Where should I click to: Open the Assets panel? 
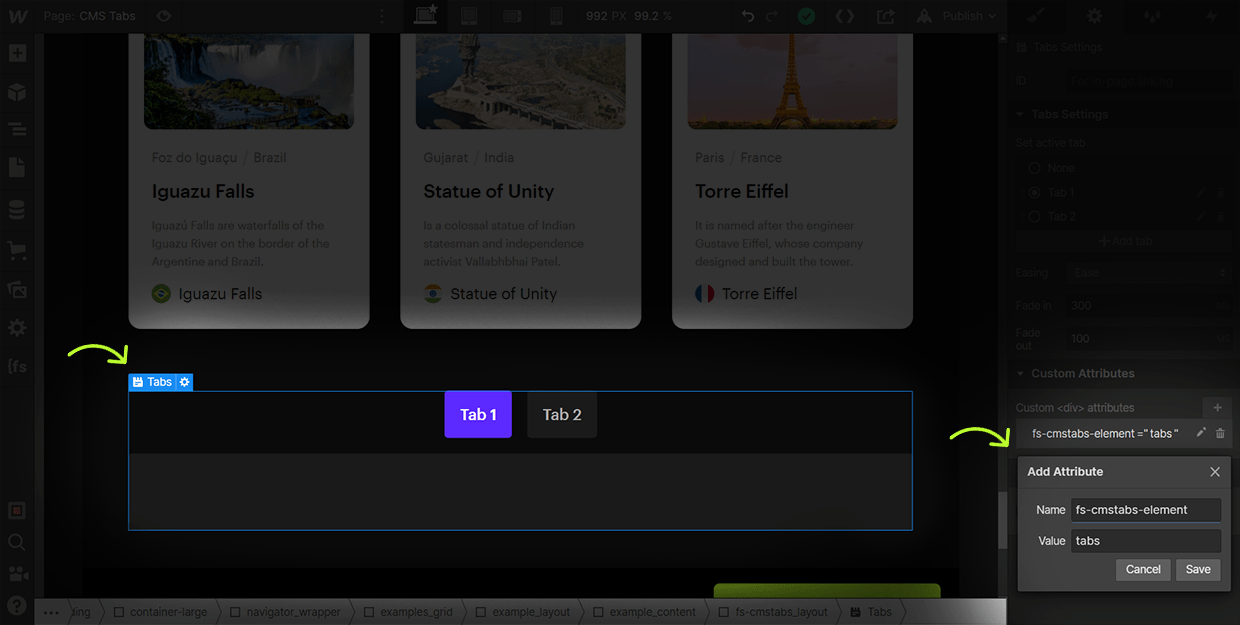tap(17, 289)
